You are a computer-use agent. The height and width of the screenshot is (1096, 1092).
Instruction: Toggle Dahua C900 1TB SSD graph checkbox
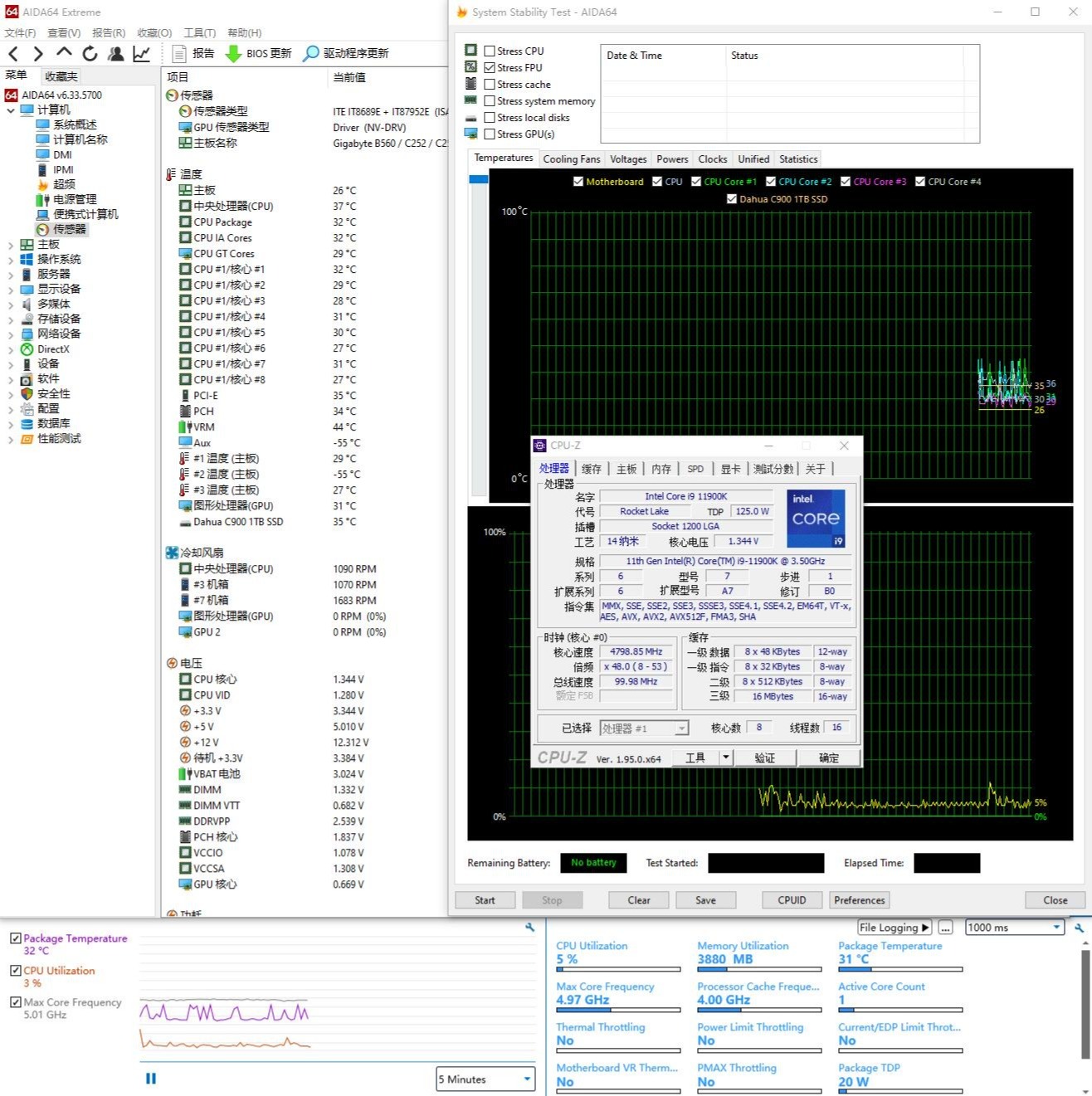coord(732,198)
